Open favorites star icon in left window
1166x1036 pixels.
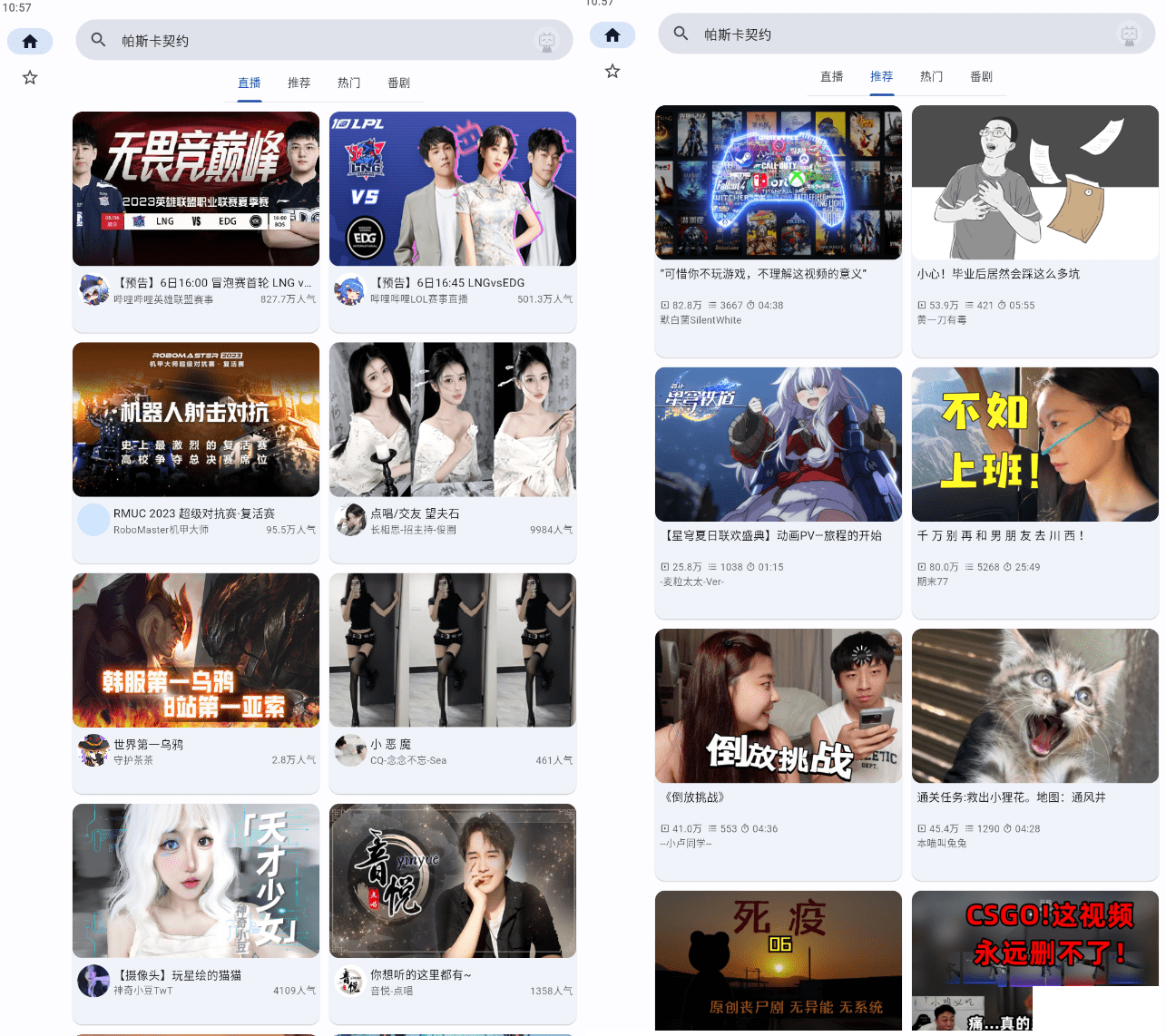pyautogui.click(x=30, y=77)
